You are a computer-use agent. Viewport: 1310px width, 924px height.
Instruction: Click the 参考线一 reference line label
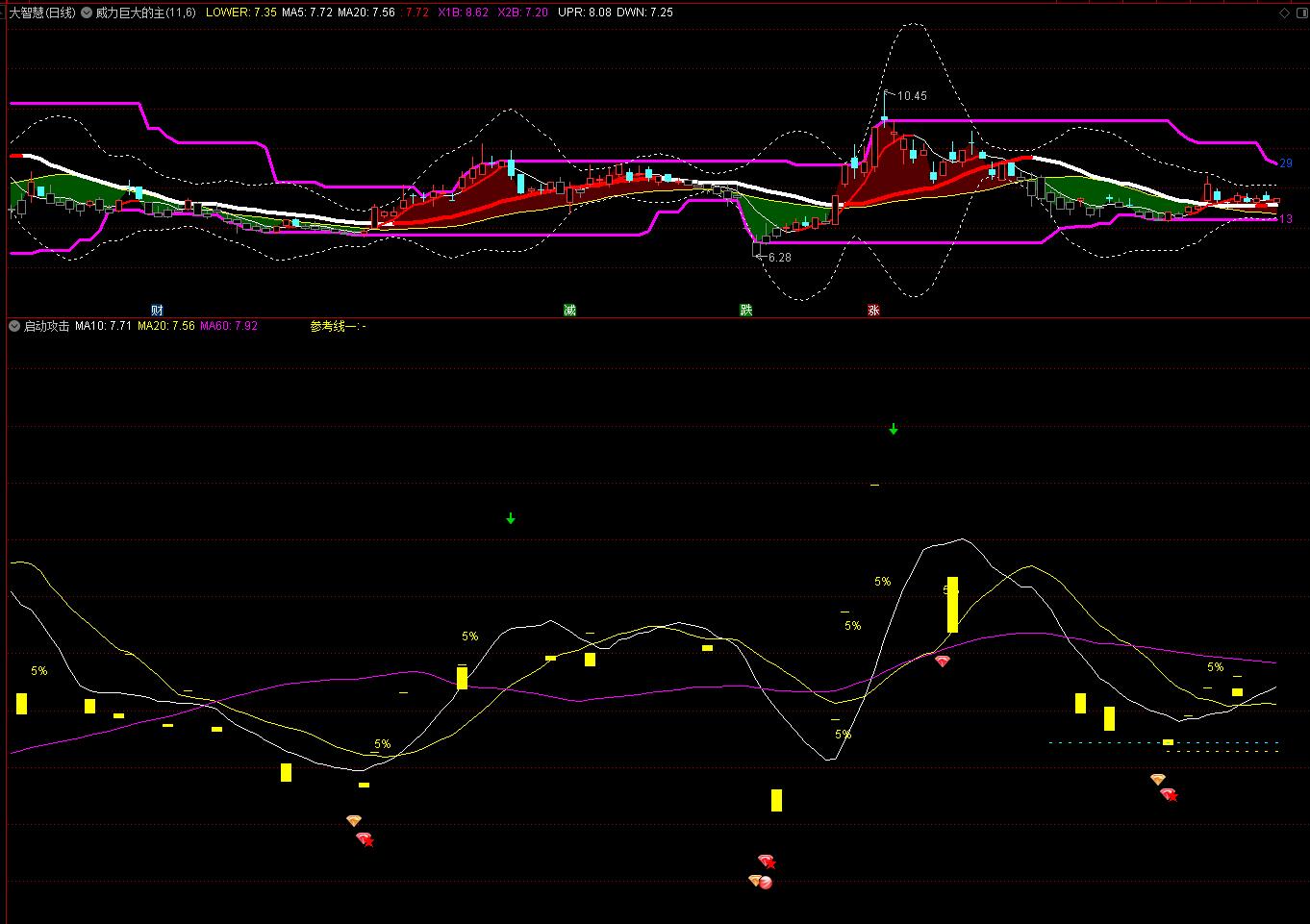click(338, 326)
